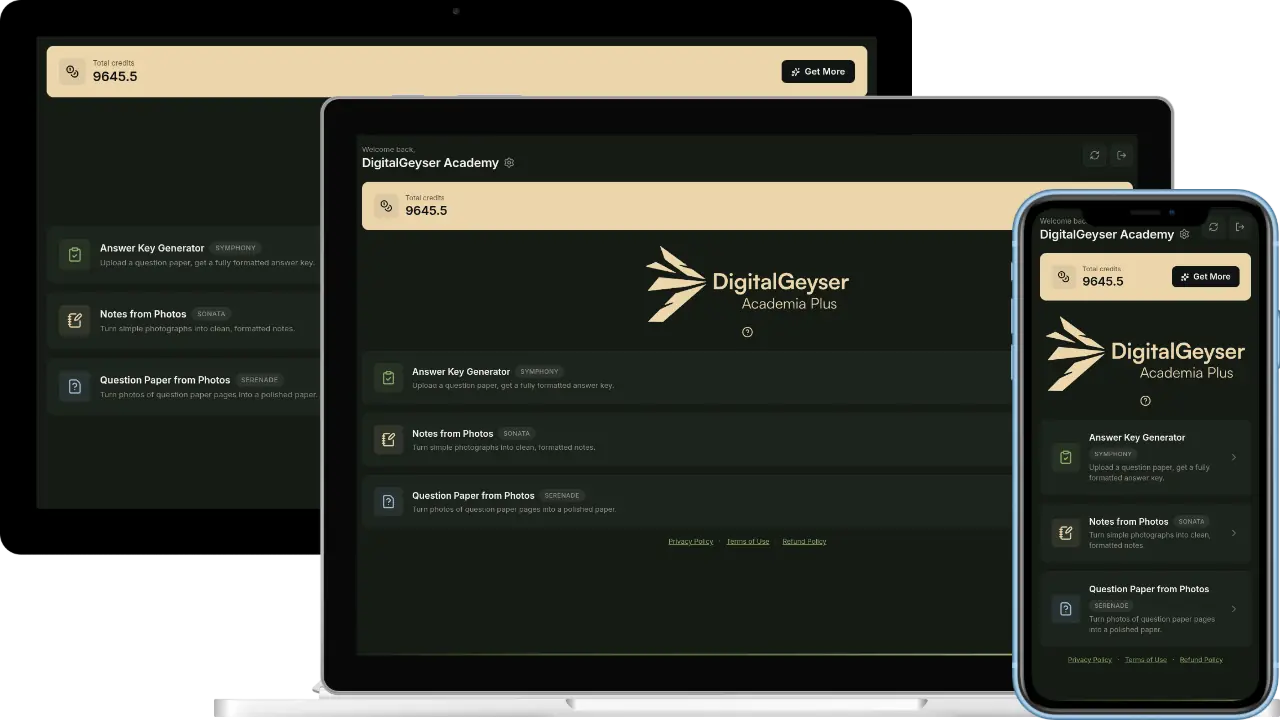The image size is (1280, 720).
Task: Tap Get More button on the phone
Action: click(1206, 277)
